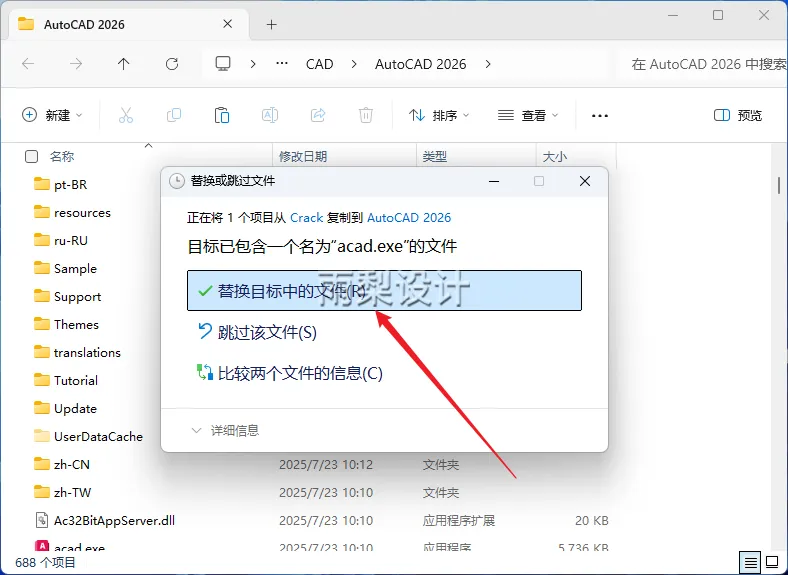
Task: Click the Forward navigation arrow
Action: tap(76, 64)
